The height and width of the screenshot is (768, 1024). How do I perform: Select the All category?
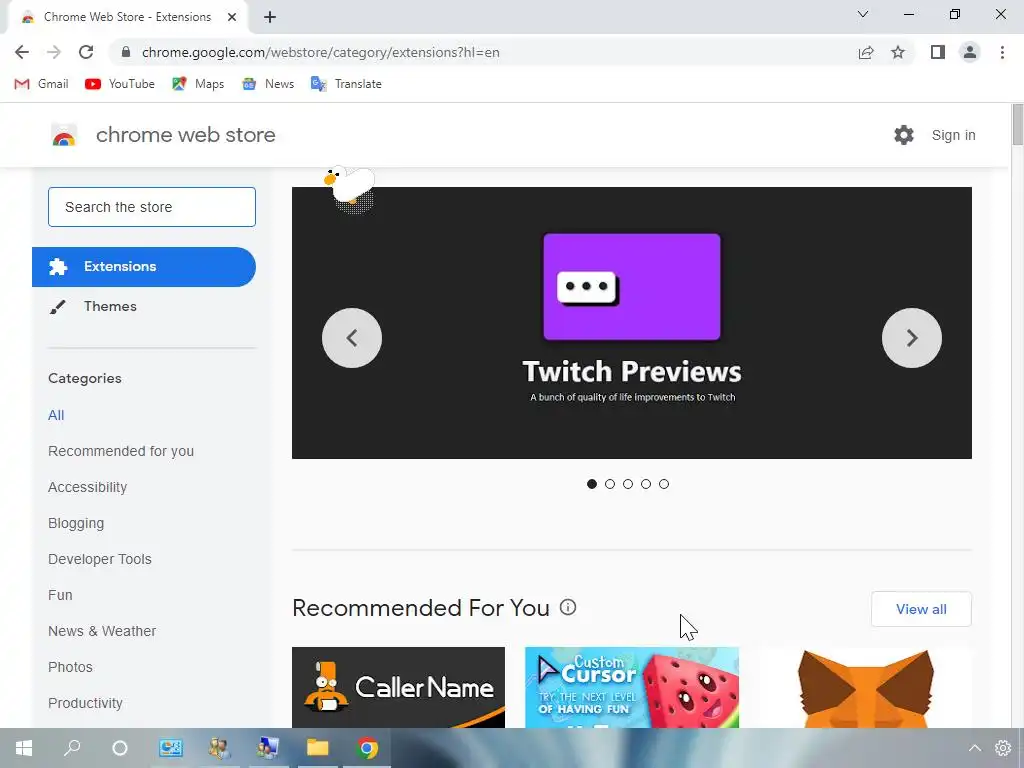[x=56, y=415]
